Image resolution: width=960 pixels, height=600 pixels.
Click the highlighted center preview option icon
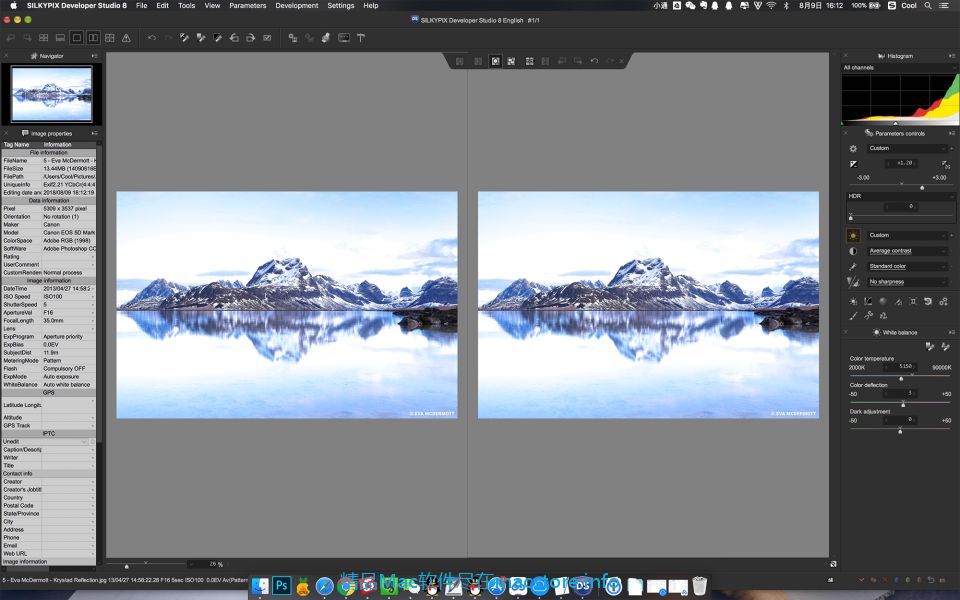[495, 61]
